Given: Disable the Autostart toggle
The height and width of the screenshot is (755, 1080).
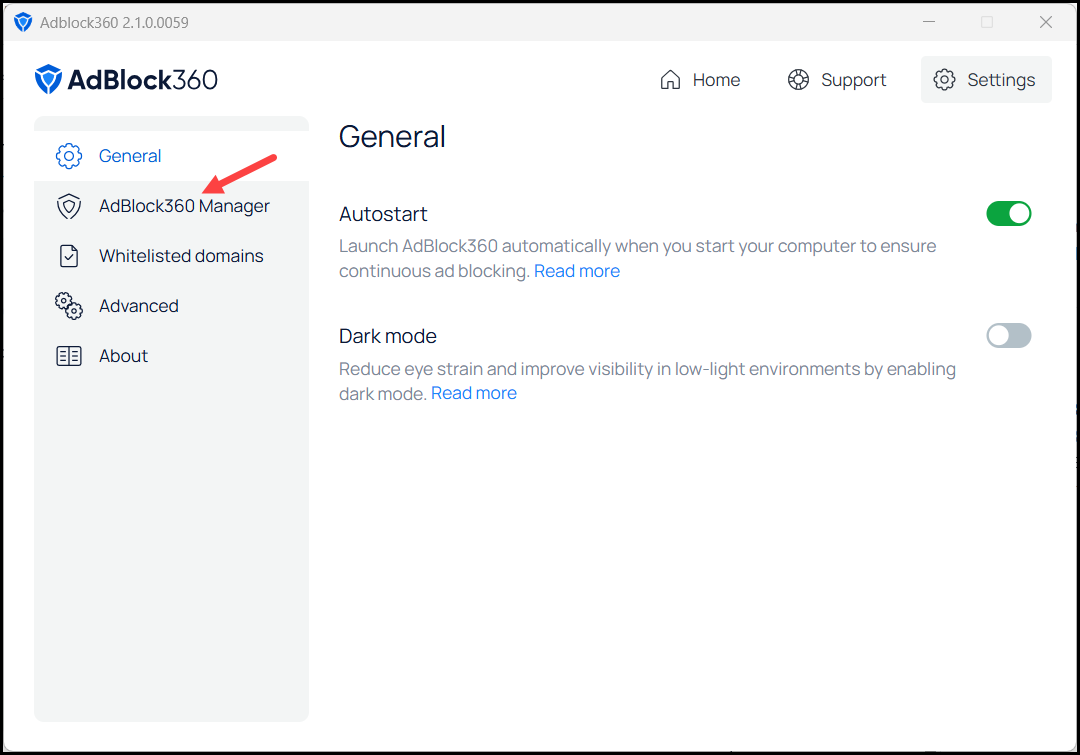Looking at the screenshot, I should click(1008, 214).
